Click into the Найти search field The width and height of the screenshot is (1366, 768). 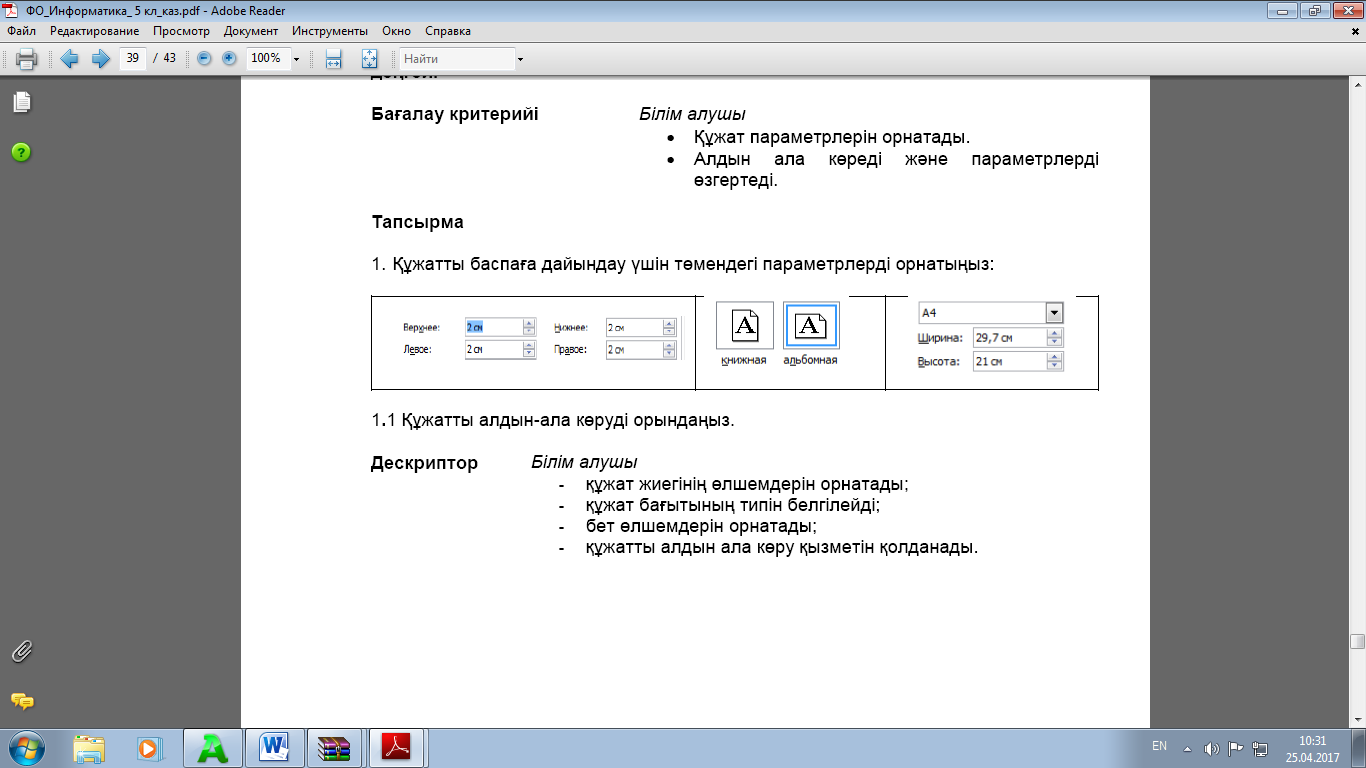pyautogui.click(x=457, y=59)
